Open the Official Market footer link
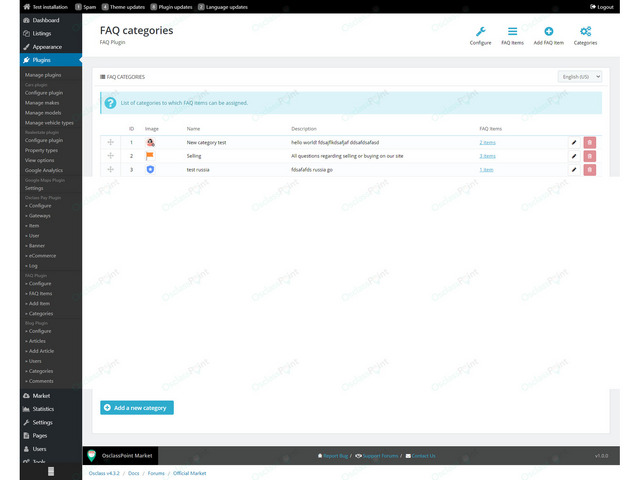 click(189, 473)
